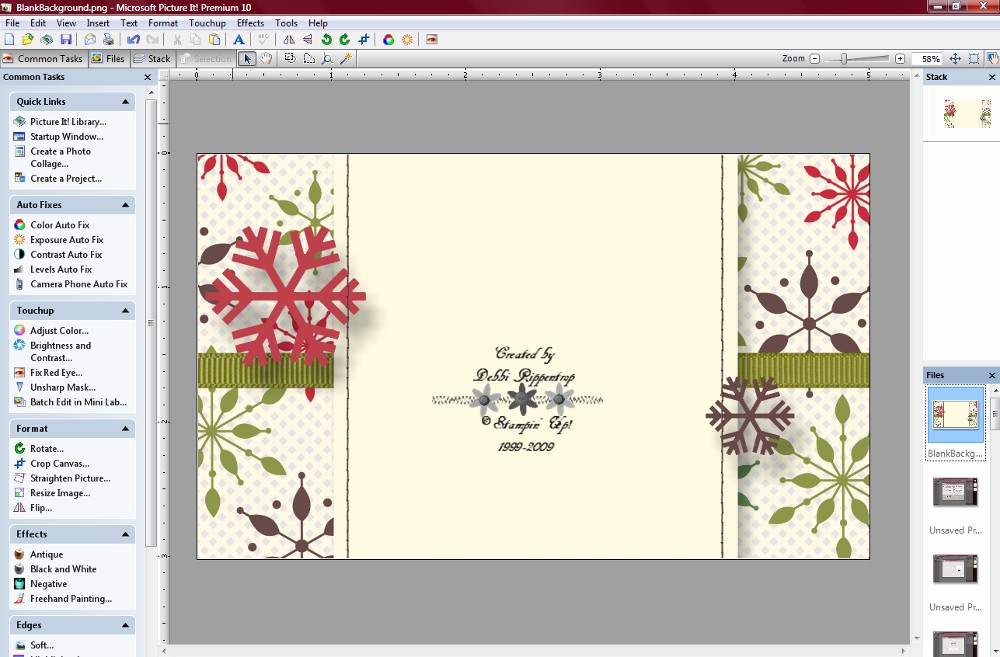Click the Rotate counterclockwise green arrow icon

pos(327,40)
